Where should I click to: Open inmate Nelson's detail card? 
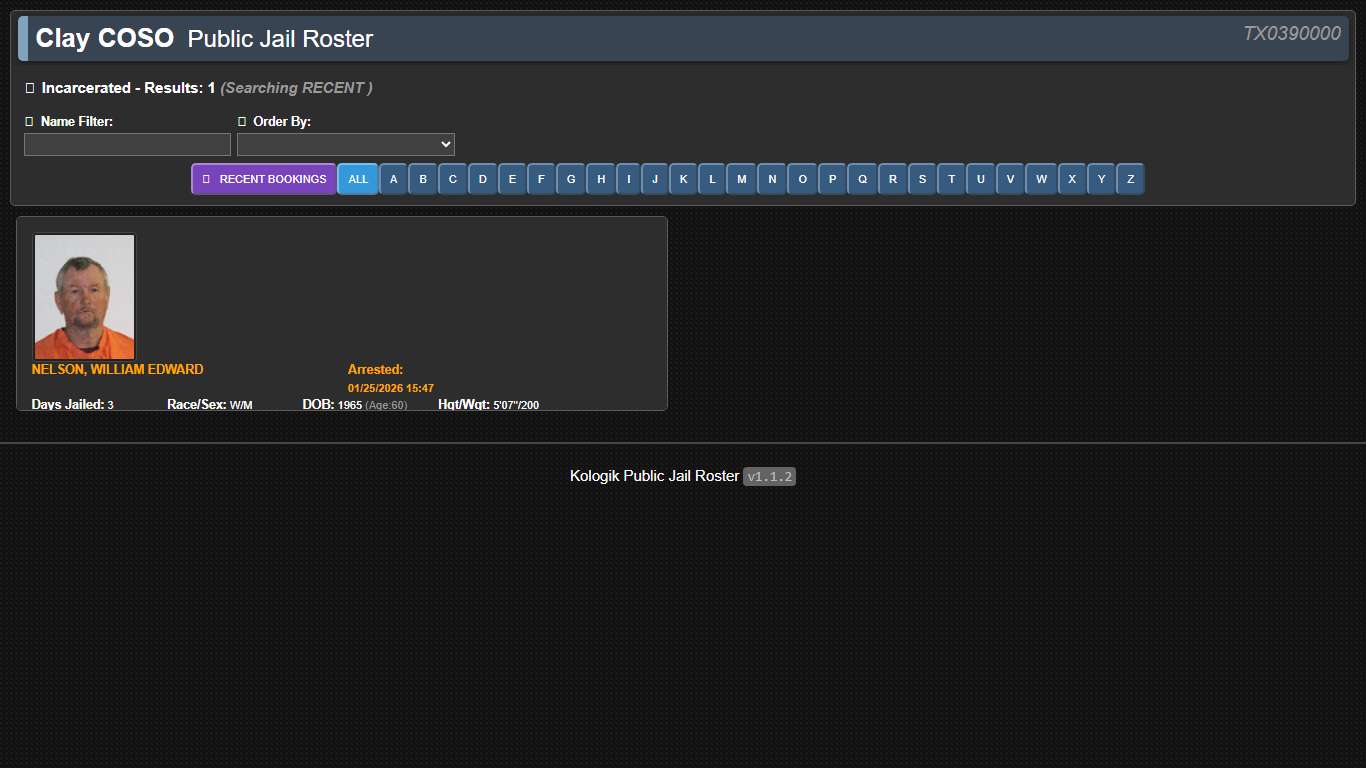coord(342,313)
